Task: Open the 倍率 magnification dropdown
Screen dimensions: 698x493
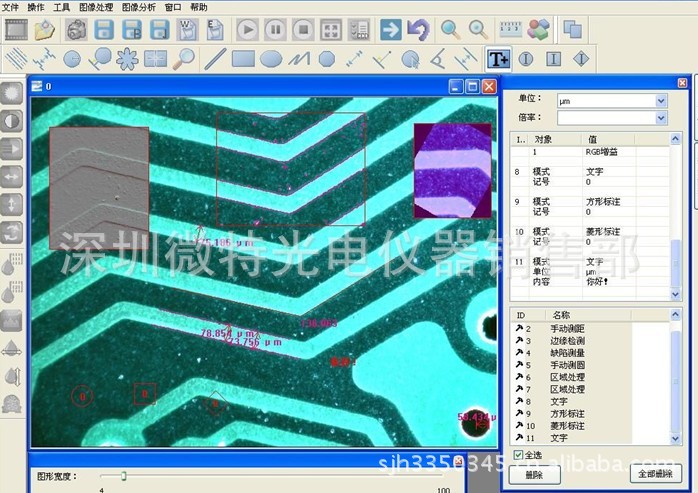Action: pos(660,118)
